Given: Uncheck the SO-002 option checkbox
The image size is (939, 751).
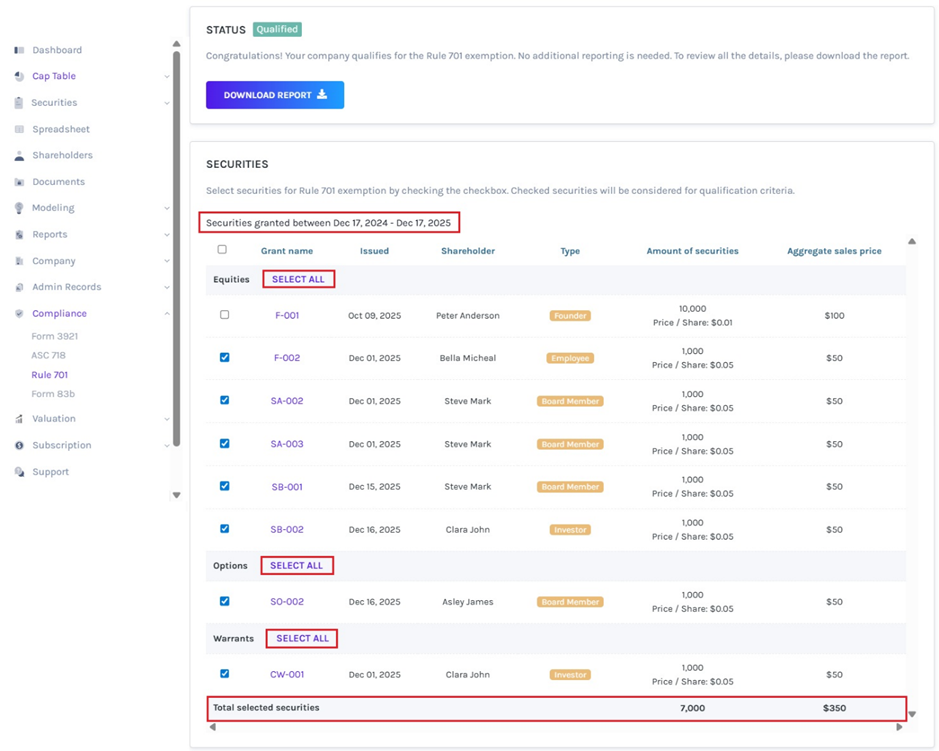Looking at the screenshot, I should [x=224, y=602].
